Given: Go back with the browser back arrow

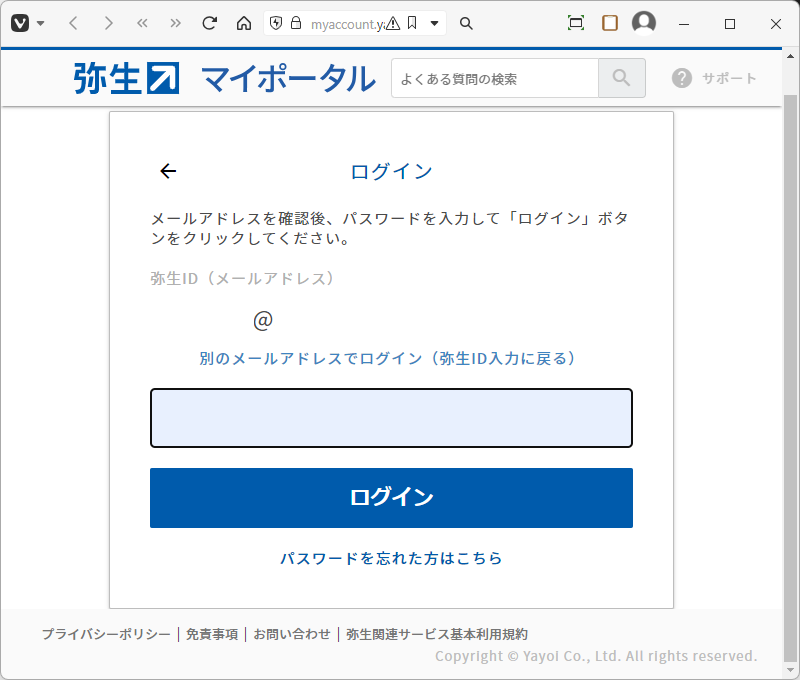Looking at the screenshot, I should click(73, 23).
